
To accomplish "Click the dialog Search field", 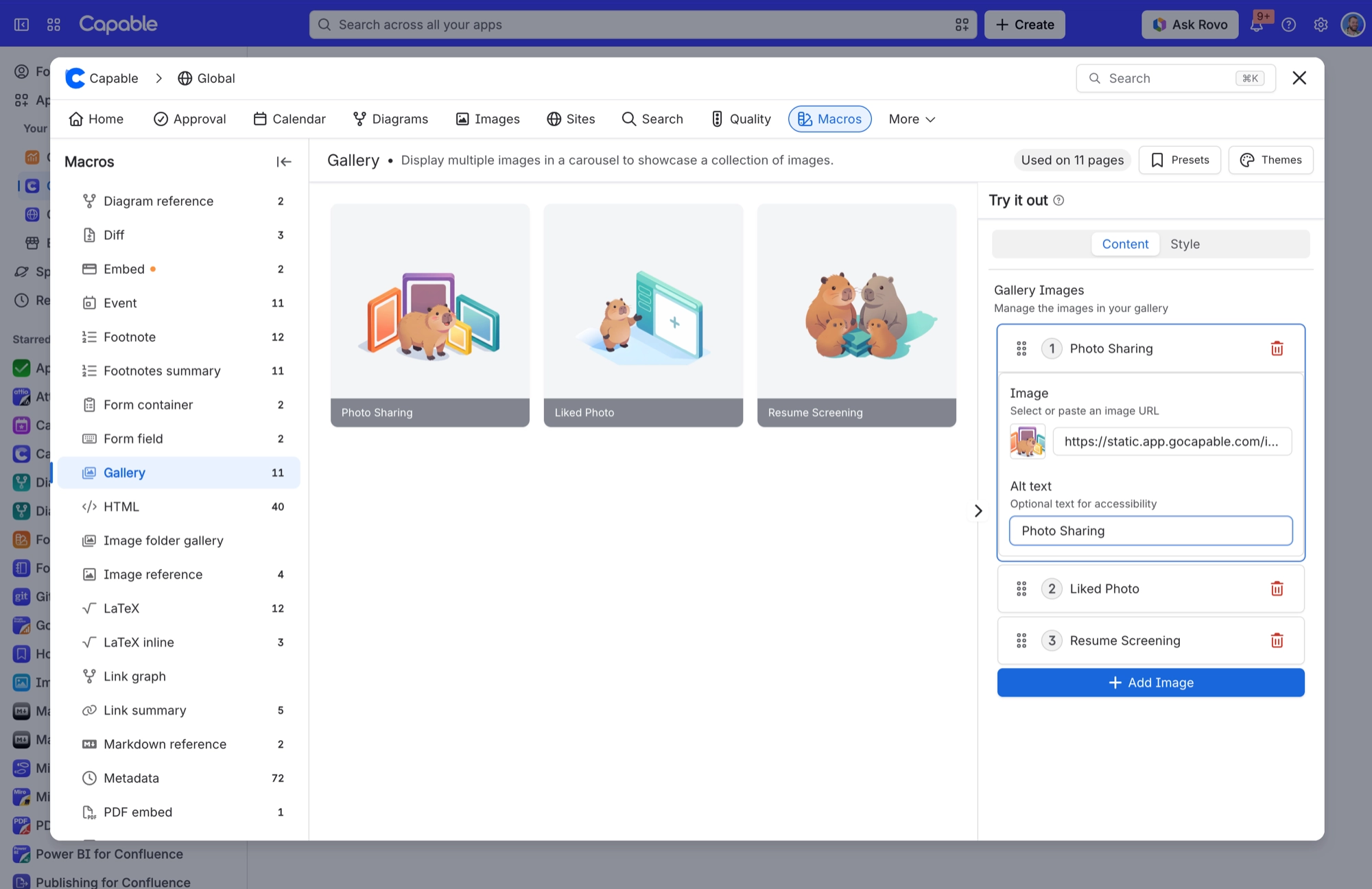I will [1175, 78].
